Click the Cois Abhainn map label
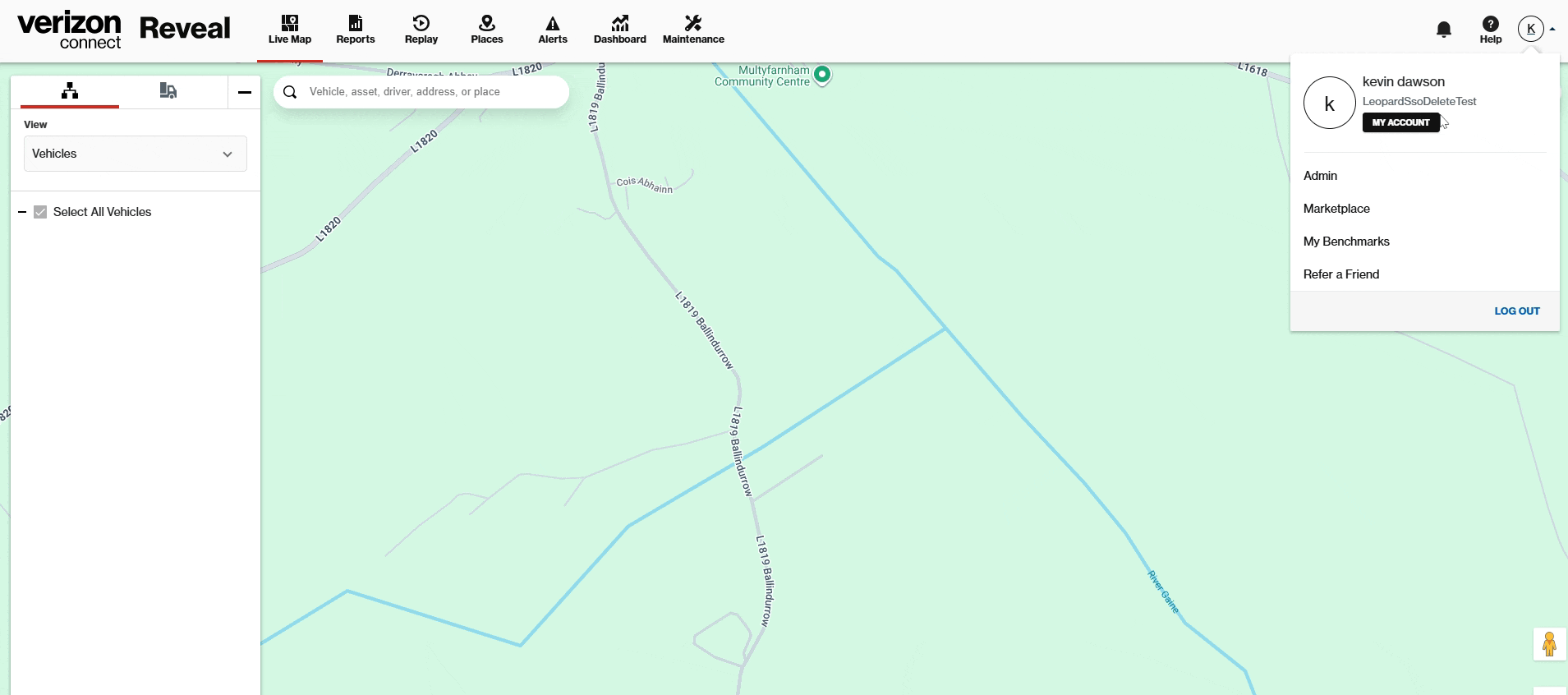Screen dimensions: 1568x695 [x=645, y=185]
